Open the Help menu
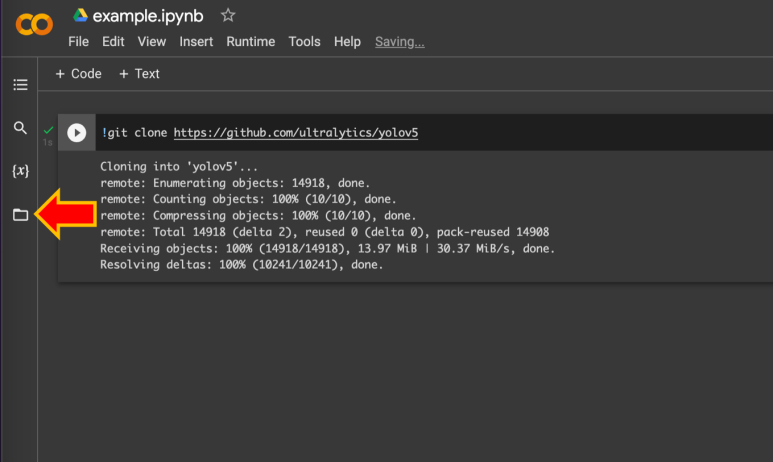This screenshot has width=773, height=462. pos(347,42)
